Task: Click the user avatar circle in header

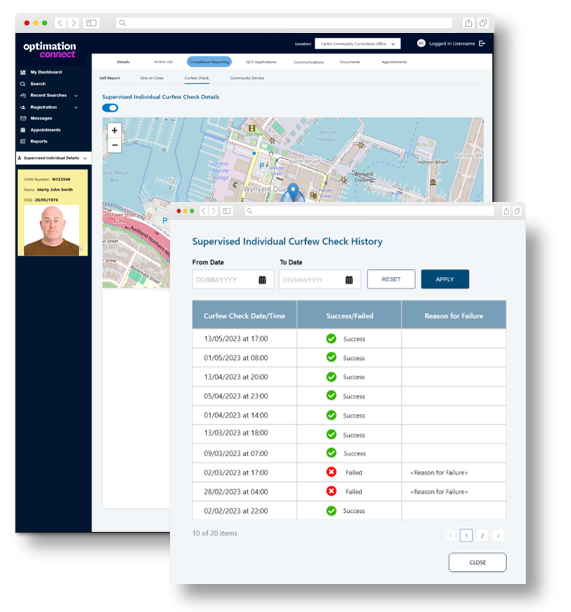Action: click(421, 43)
